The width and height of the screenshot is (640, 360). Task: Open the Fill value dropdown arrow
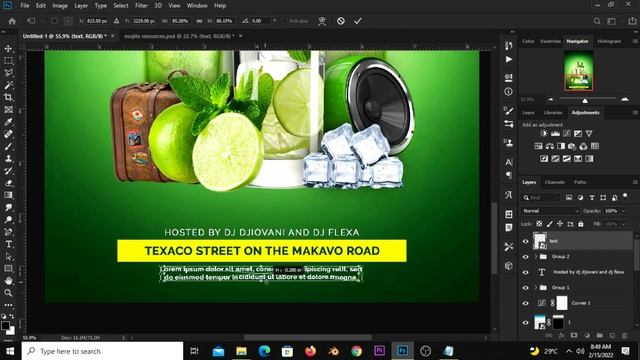(x=623, y=224)
